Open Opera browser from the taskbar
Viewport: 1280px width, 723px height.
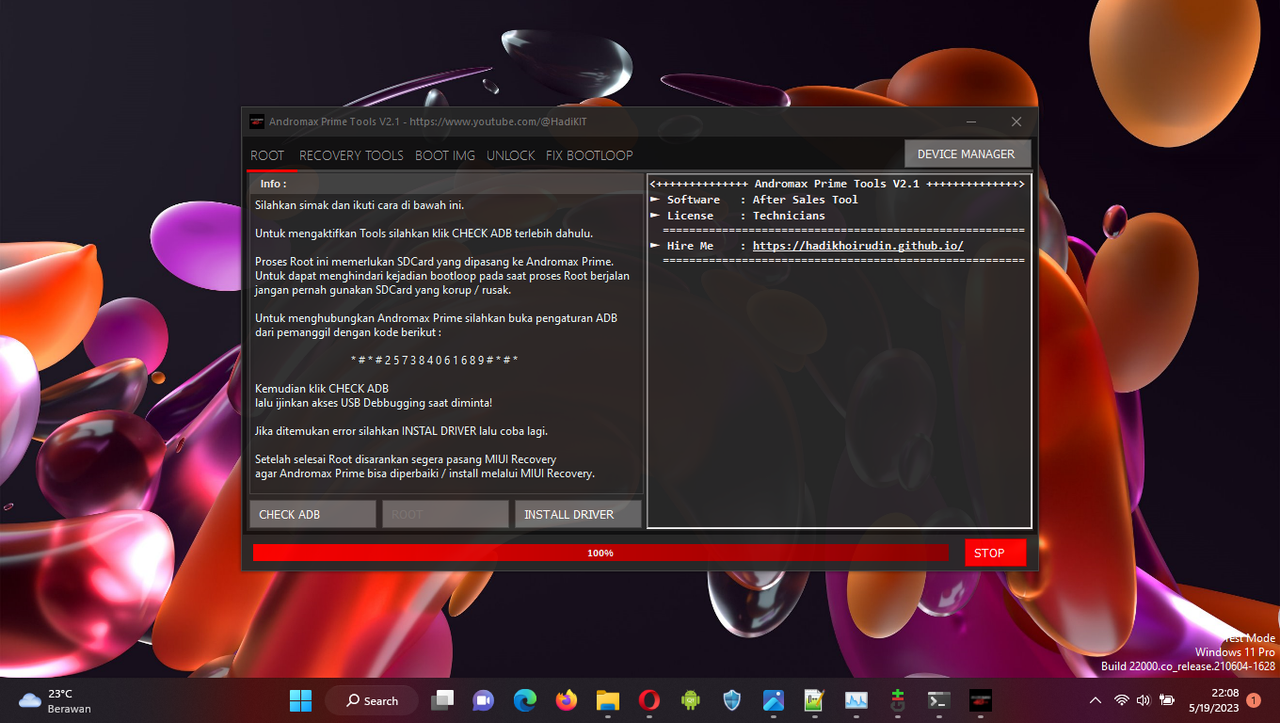[648, 700]
